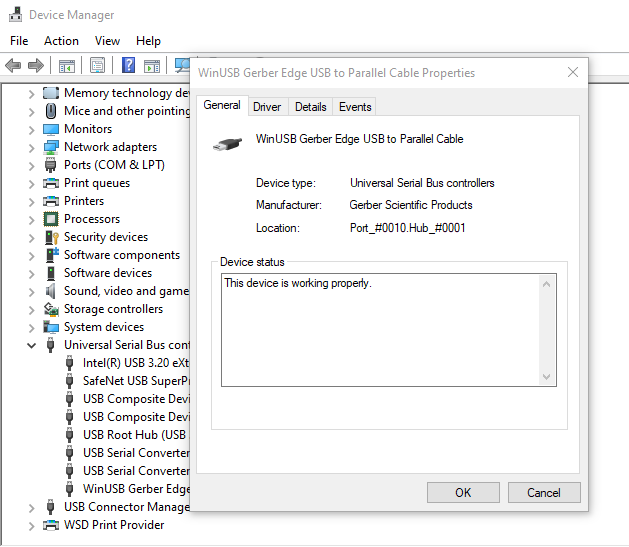Expand the Storage controllers node
This screenshot has height=547, width=629.
click(x=31, y=310)
